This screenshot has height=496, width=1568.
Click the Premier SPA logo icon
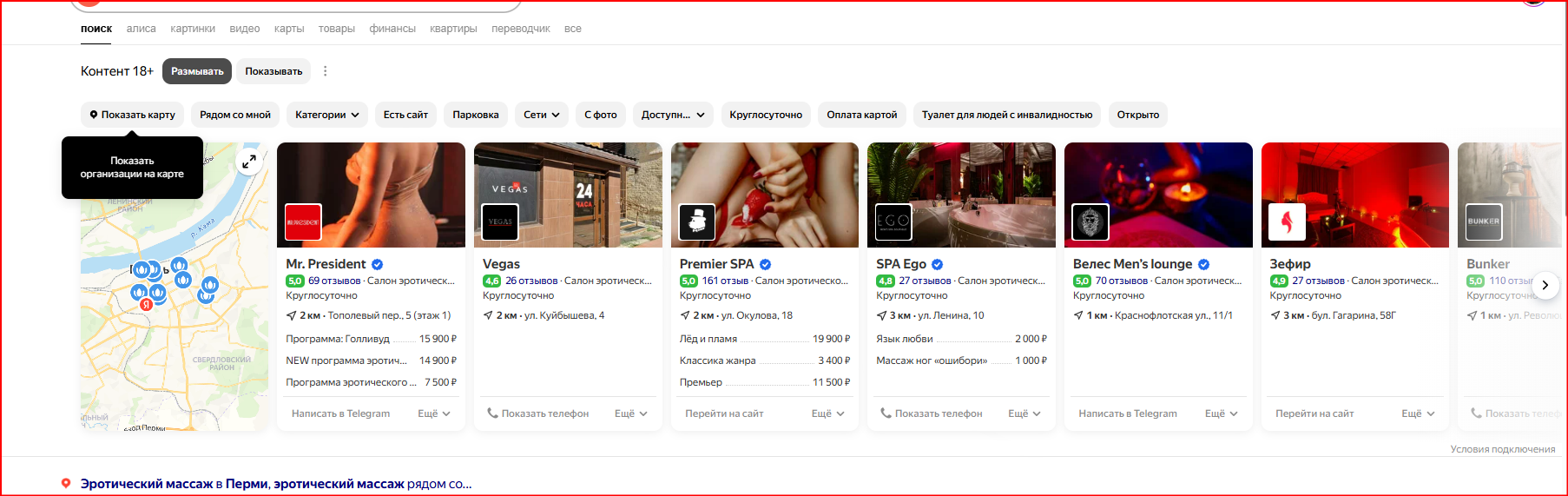697,222
